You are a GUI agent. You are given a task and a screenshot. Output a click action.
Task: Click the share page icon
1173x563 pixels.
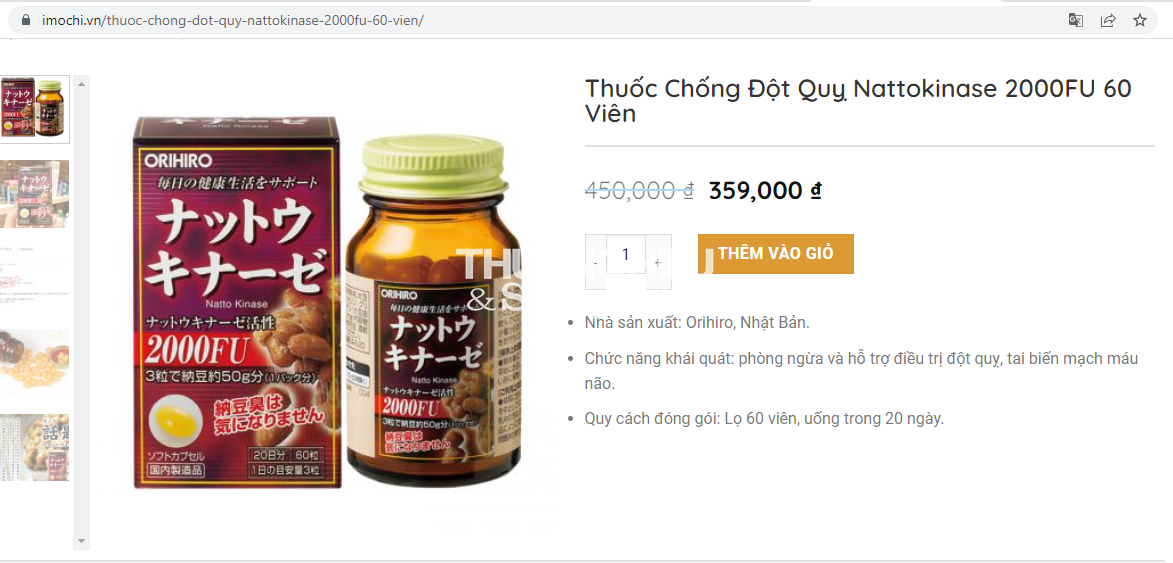point(1108,20)
